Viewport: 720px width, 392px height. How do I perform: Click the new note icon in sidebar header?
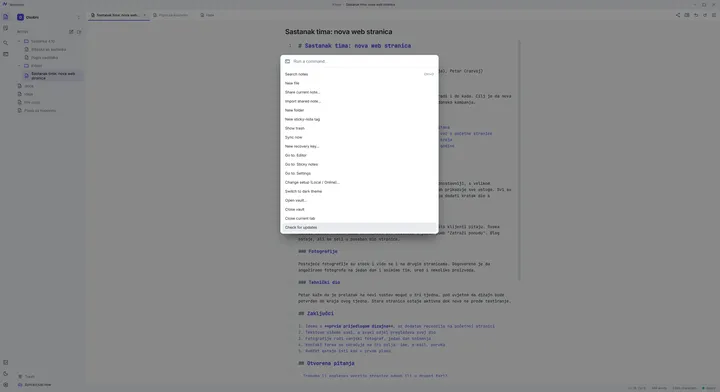(x=71, y=32)
